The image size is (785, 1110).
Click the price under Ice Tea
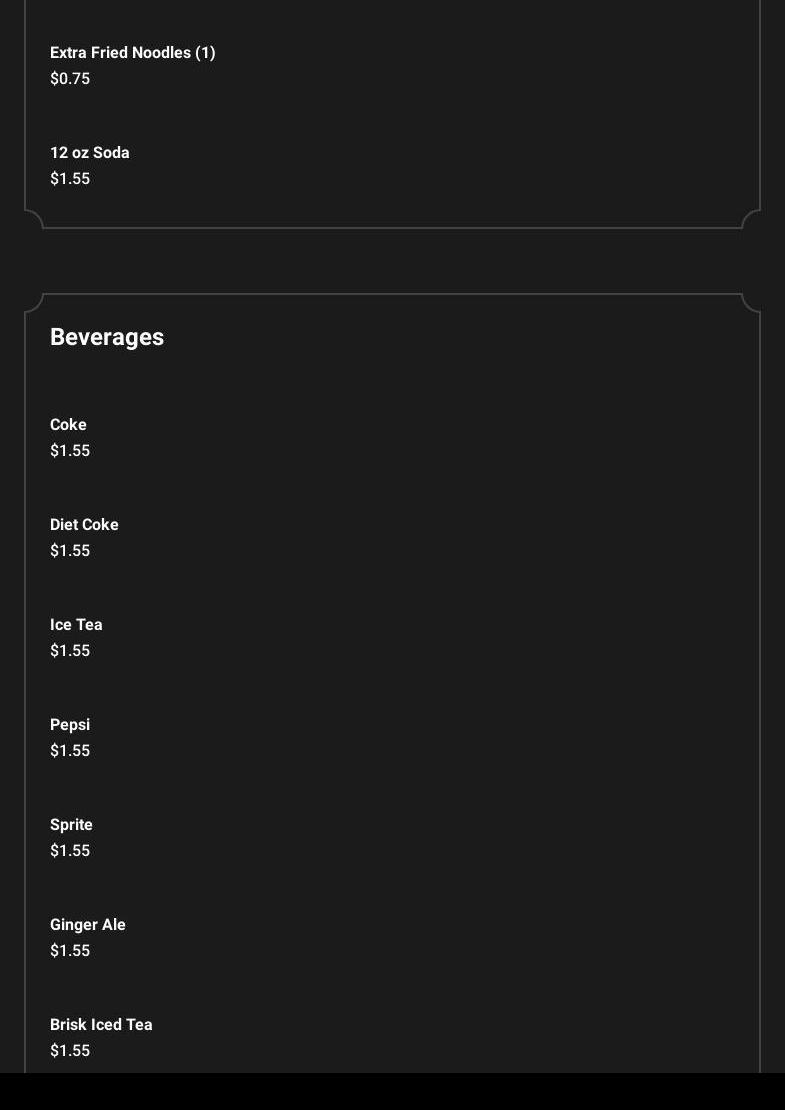pyautogui.click(x=70, y=651)
